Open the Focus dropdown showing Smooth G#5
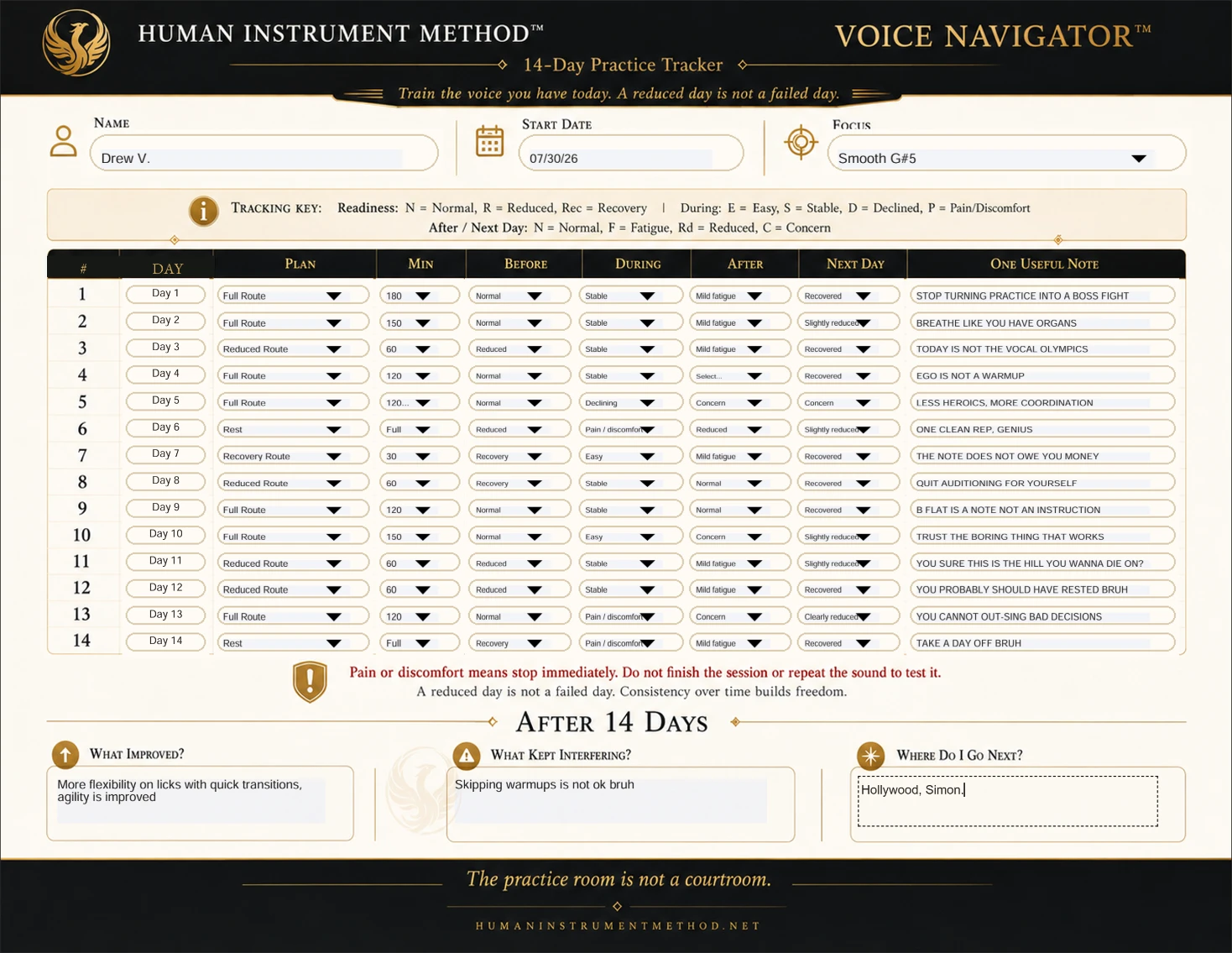Image resolution: width=1232 pixels, height=953 pixels. 1006,154
